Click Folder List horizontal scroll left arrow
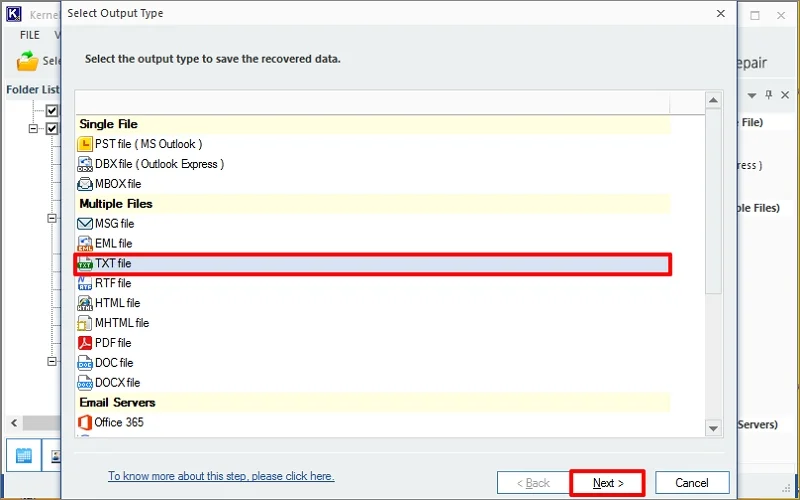This screenshot has height=500, width=800. click(14, 423)
